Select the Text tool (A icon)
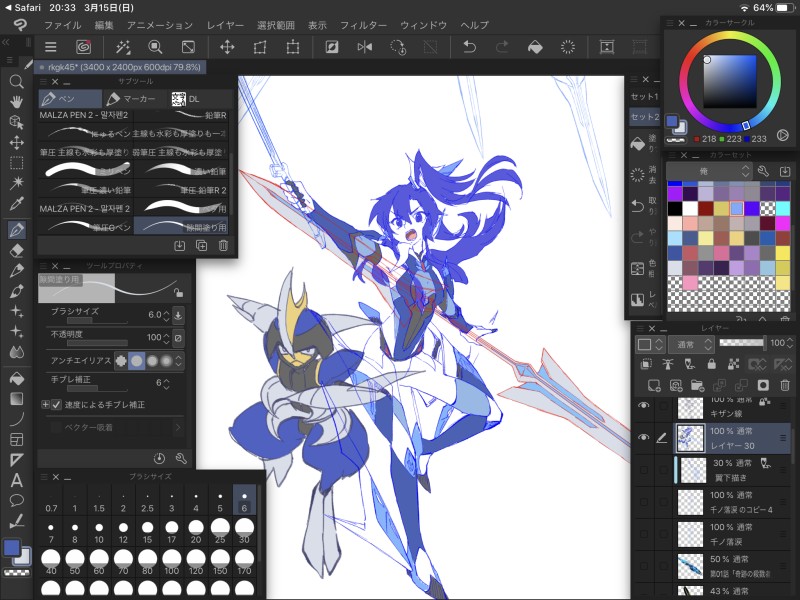Viewport: 800px width, 600px height. click(16, 480)
